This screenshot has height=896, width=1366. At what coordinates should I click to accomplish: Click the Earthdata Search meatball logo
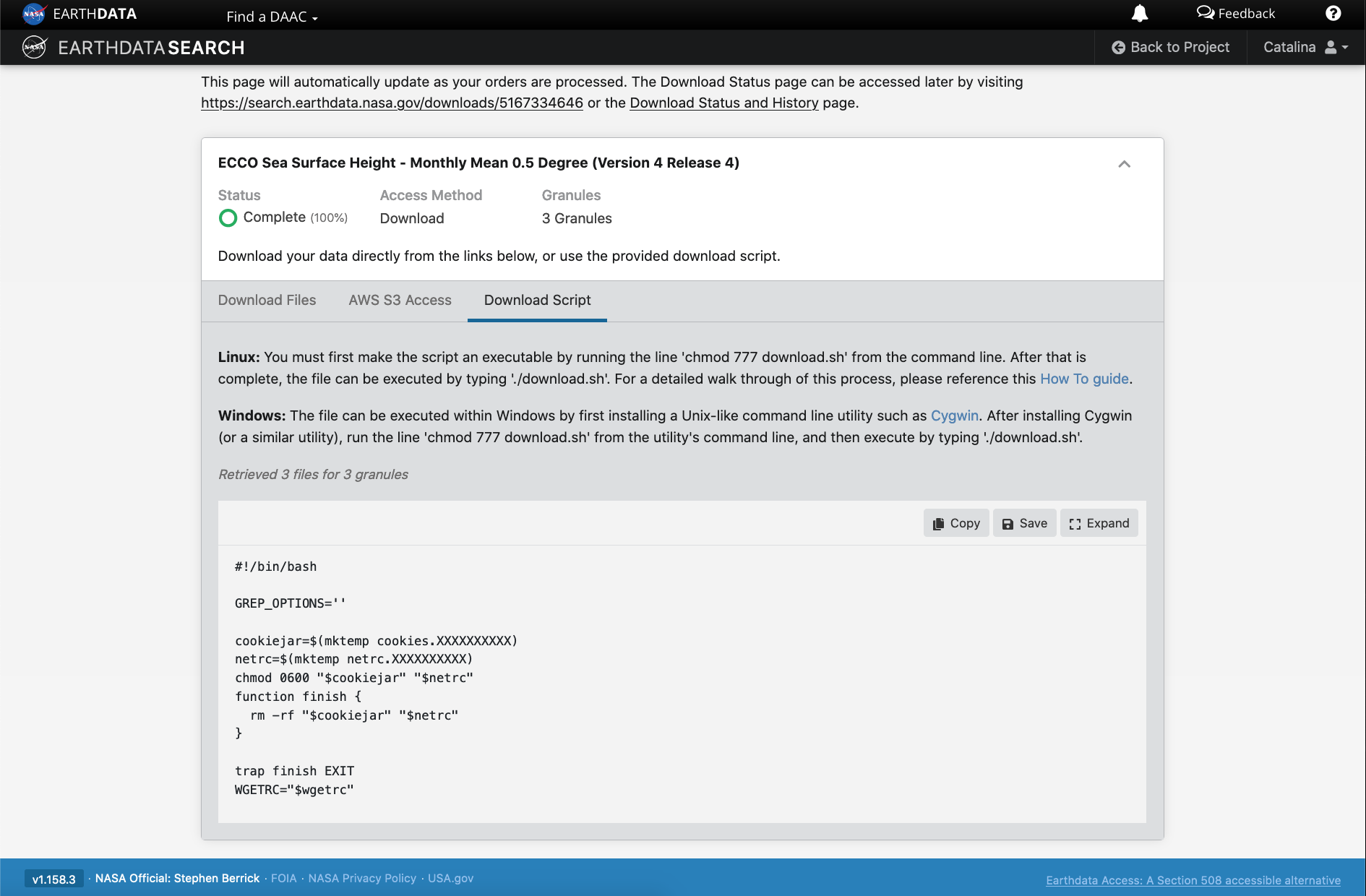click(x=35, y=48)
